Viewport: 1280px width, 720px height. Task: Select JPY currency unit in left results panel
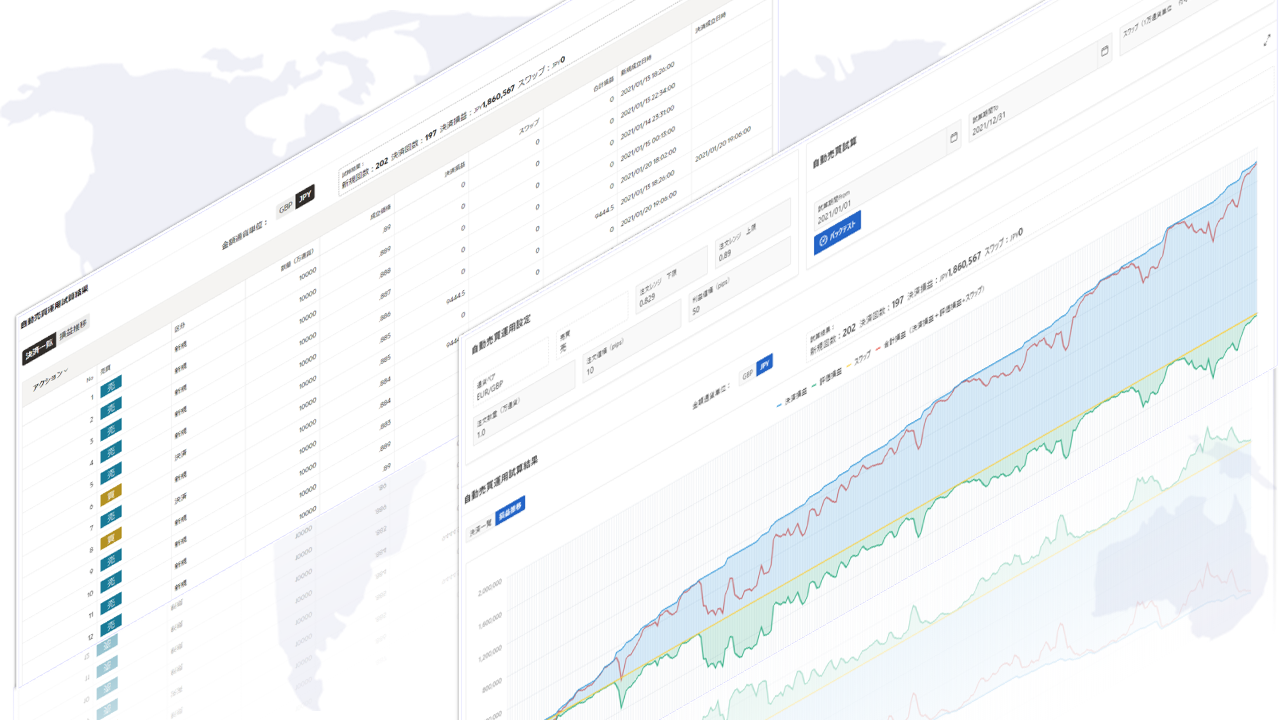pyautogui.click(x=305, y=196)
